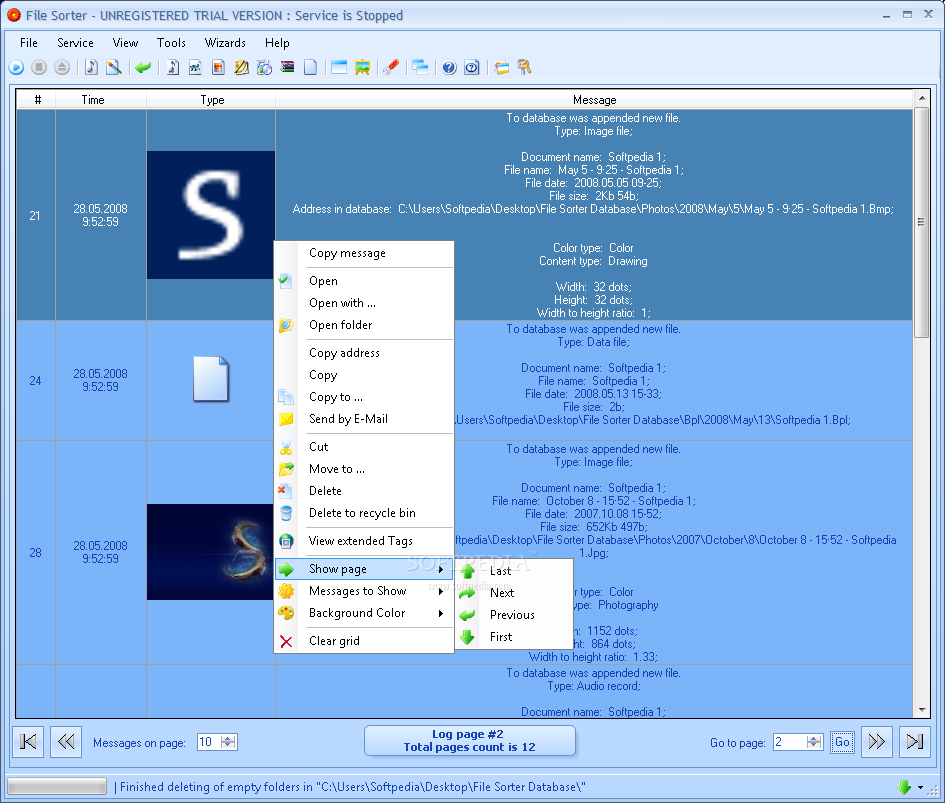Select View extended Tags entry
945x803 pixels.
364,541
